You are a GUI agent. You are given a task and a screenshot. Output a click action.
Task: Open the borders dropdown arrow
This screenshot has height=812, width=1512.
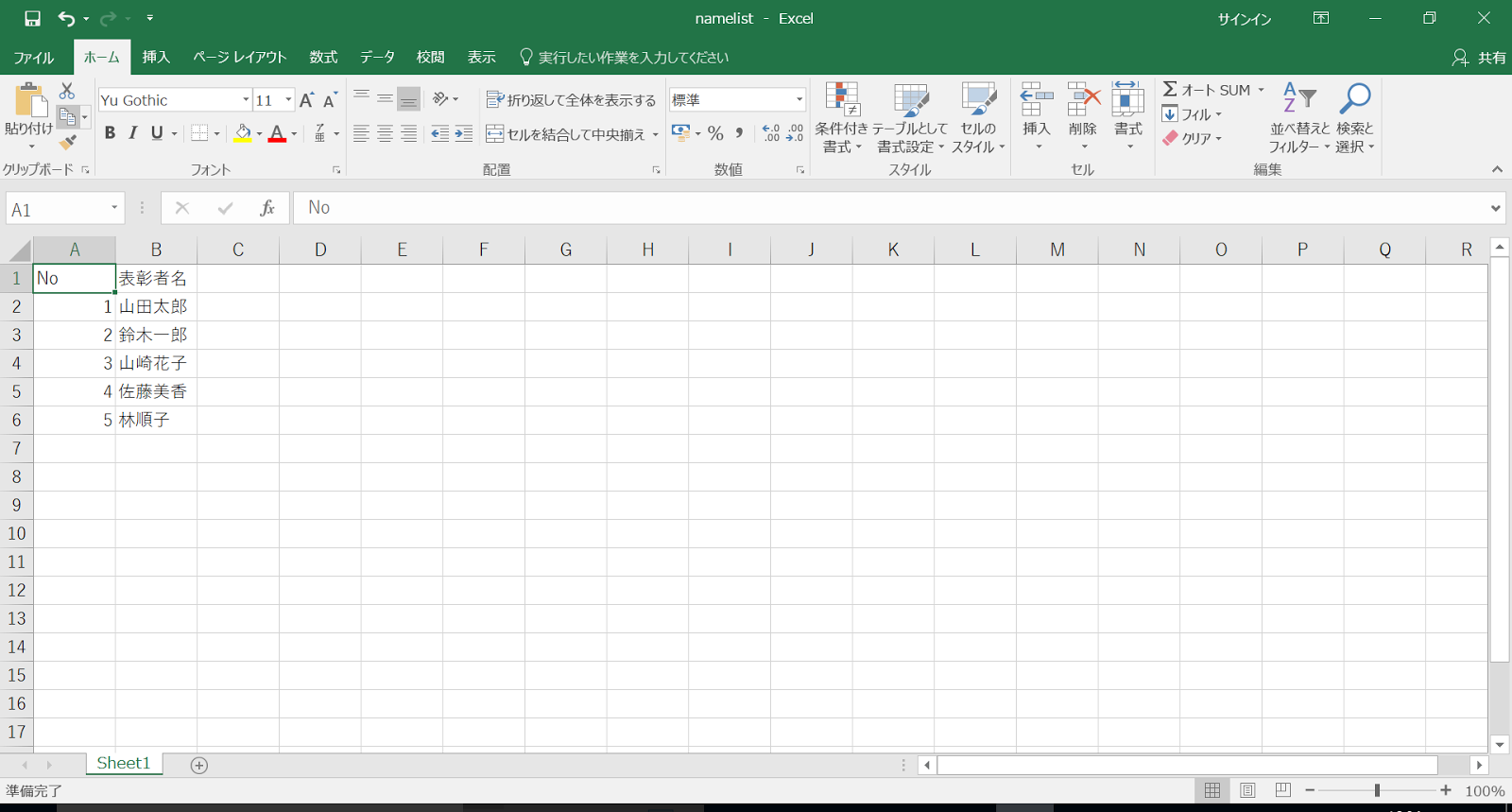[x=217, y=133]
